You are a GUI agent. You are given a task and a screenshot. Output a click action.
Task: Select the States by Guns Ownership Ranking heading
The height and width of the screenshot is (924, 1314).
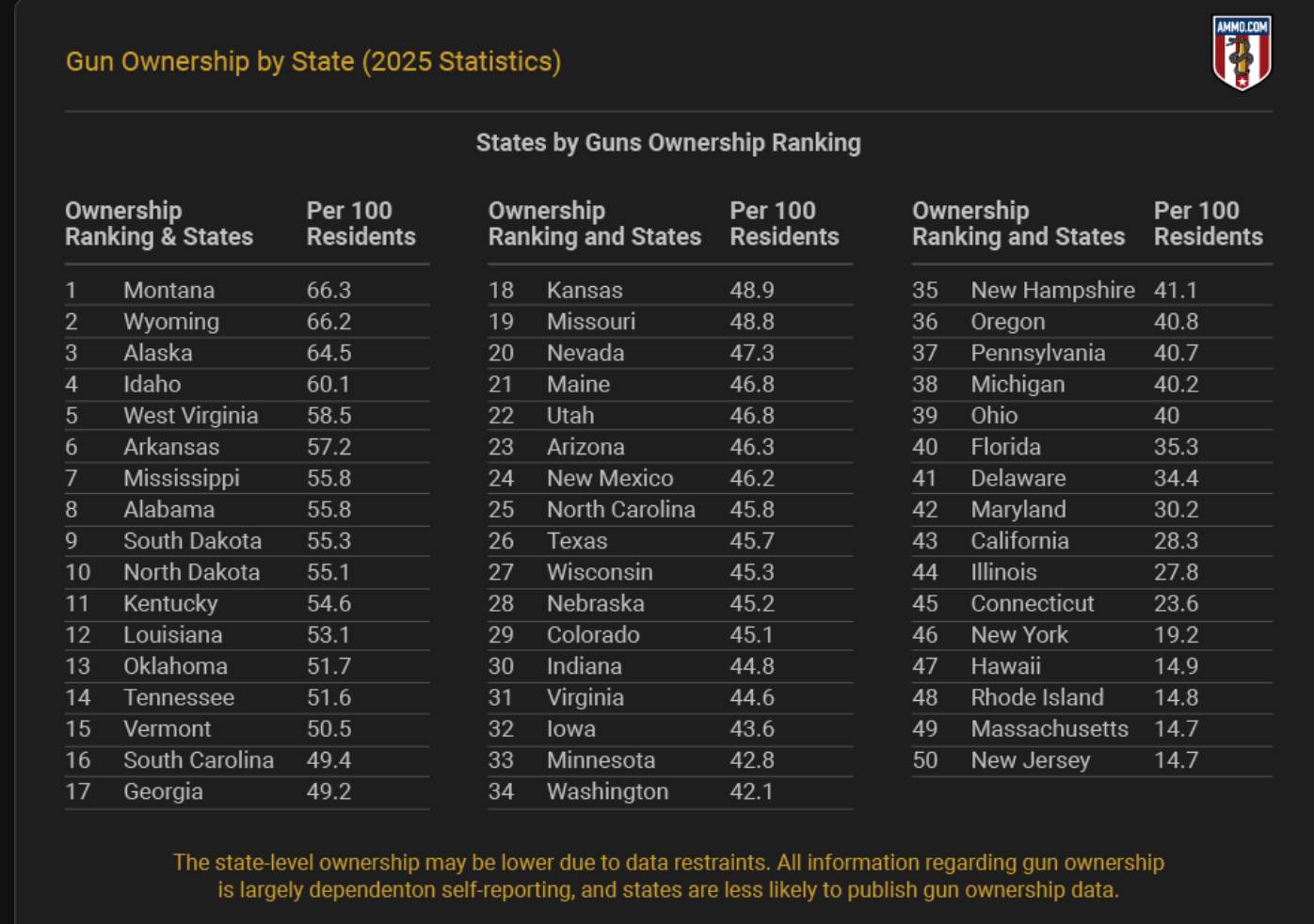(667, 143)
